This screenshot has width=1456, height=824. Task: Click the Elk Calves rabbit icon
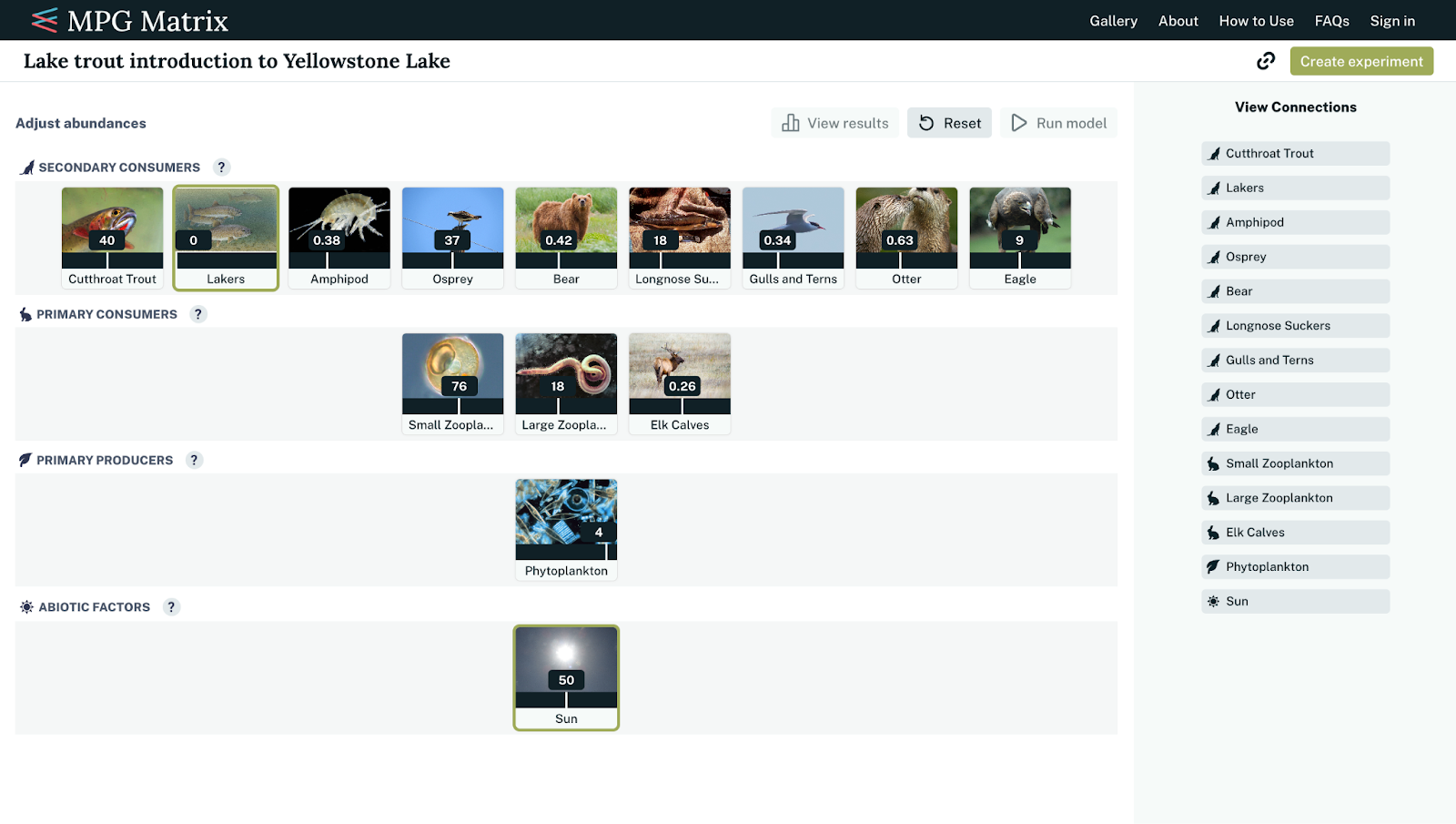(x=1213, y=533)
